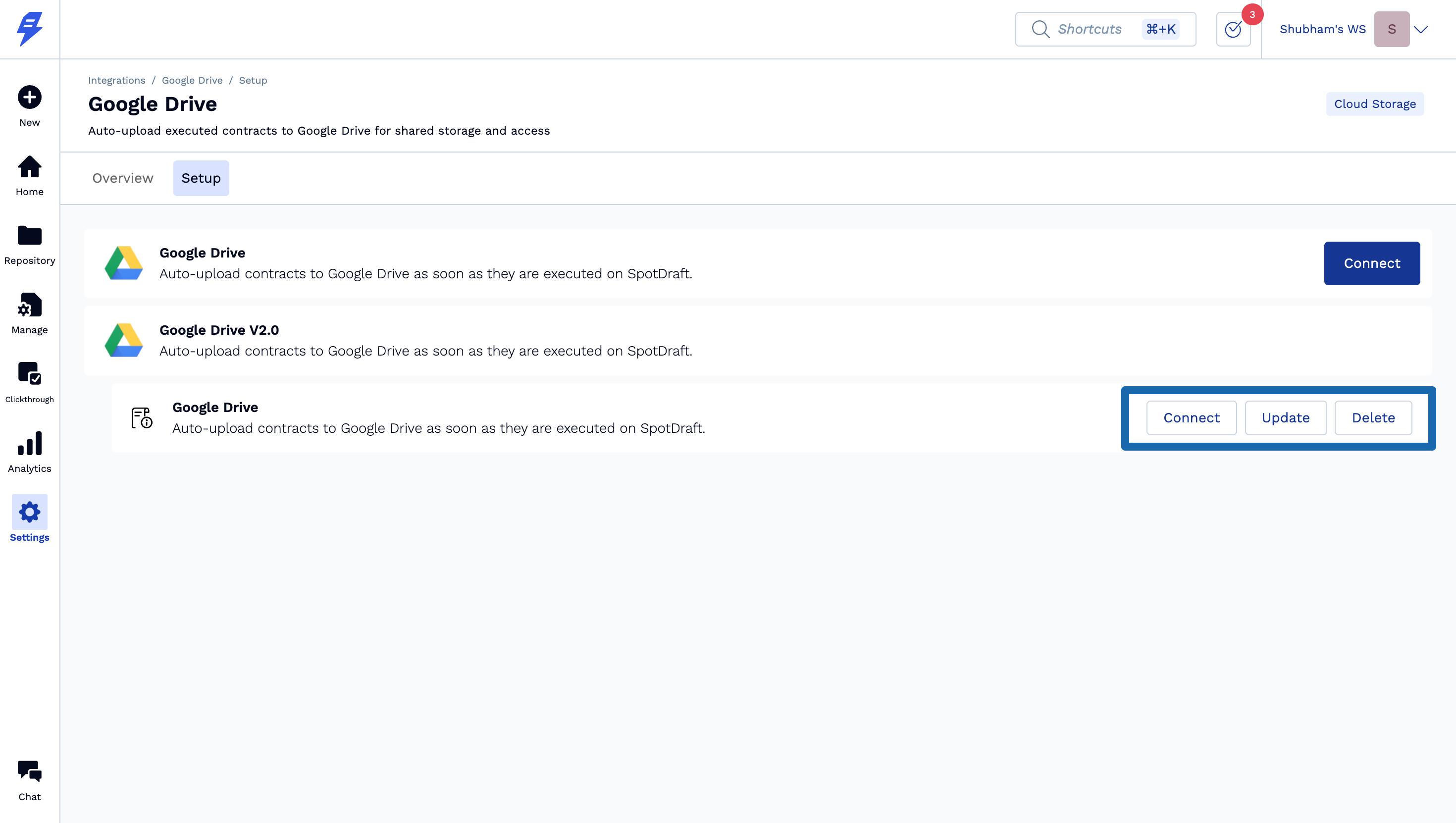Open the Integrations breadcrumb link
1456x823 pixels.
pyautogui.click(x=116, y=80)
